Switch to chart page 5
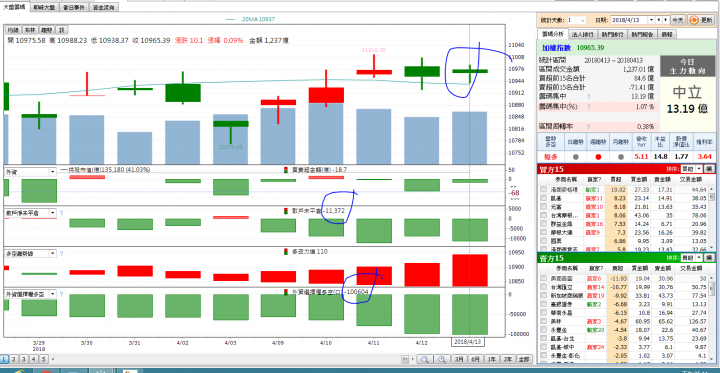 (x=43, y=359)
